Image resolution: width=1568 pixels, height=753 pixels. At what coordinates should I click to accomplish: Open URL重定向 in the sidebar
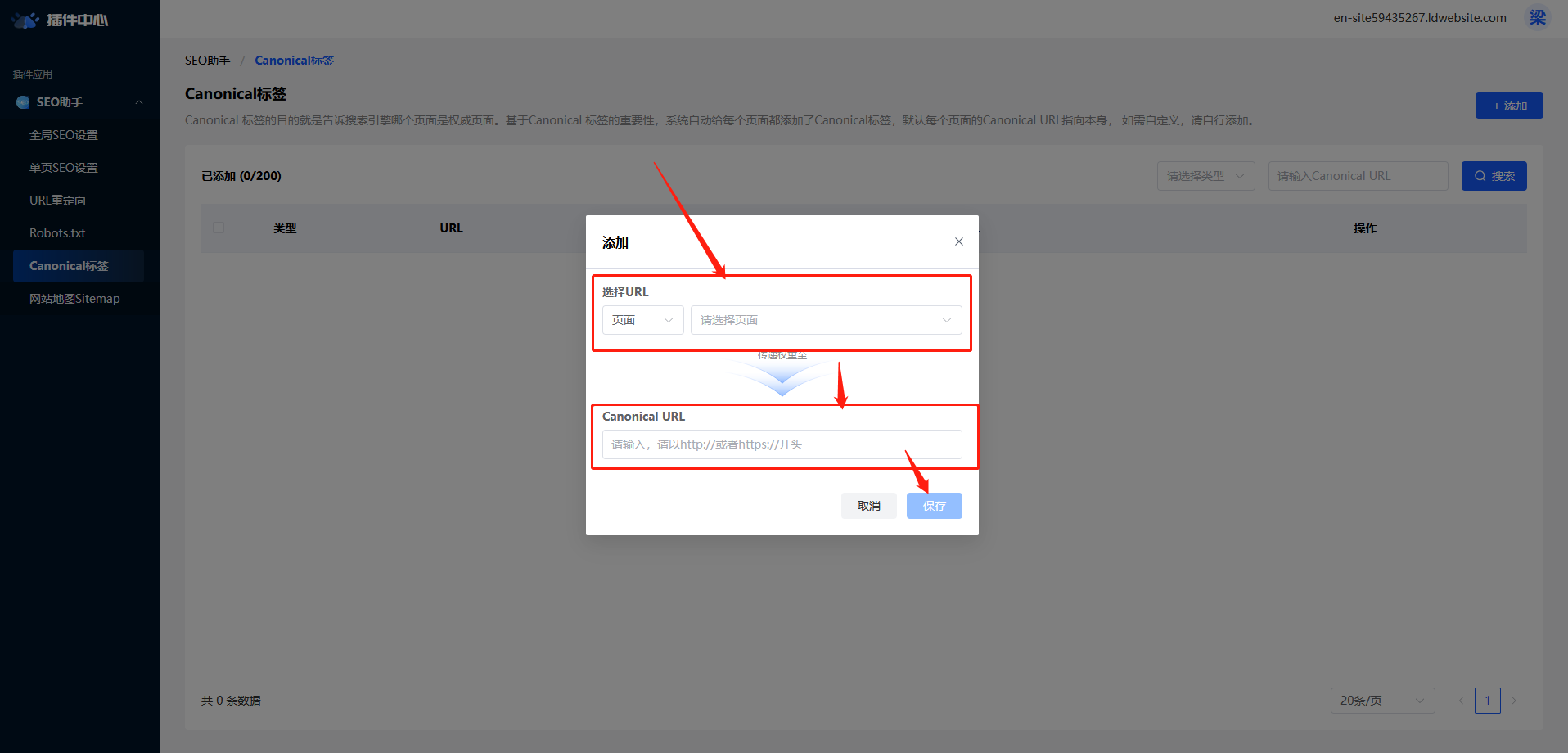[x=57, y=201]
